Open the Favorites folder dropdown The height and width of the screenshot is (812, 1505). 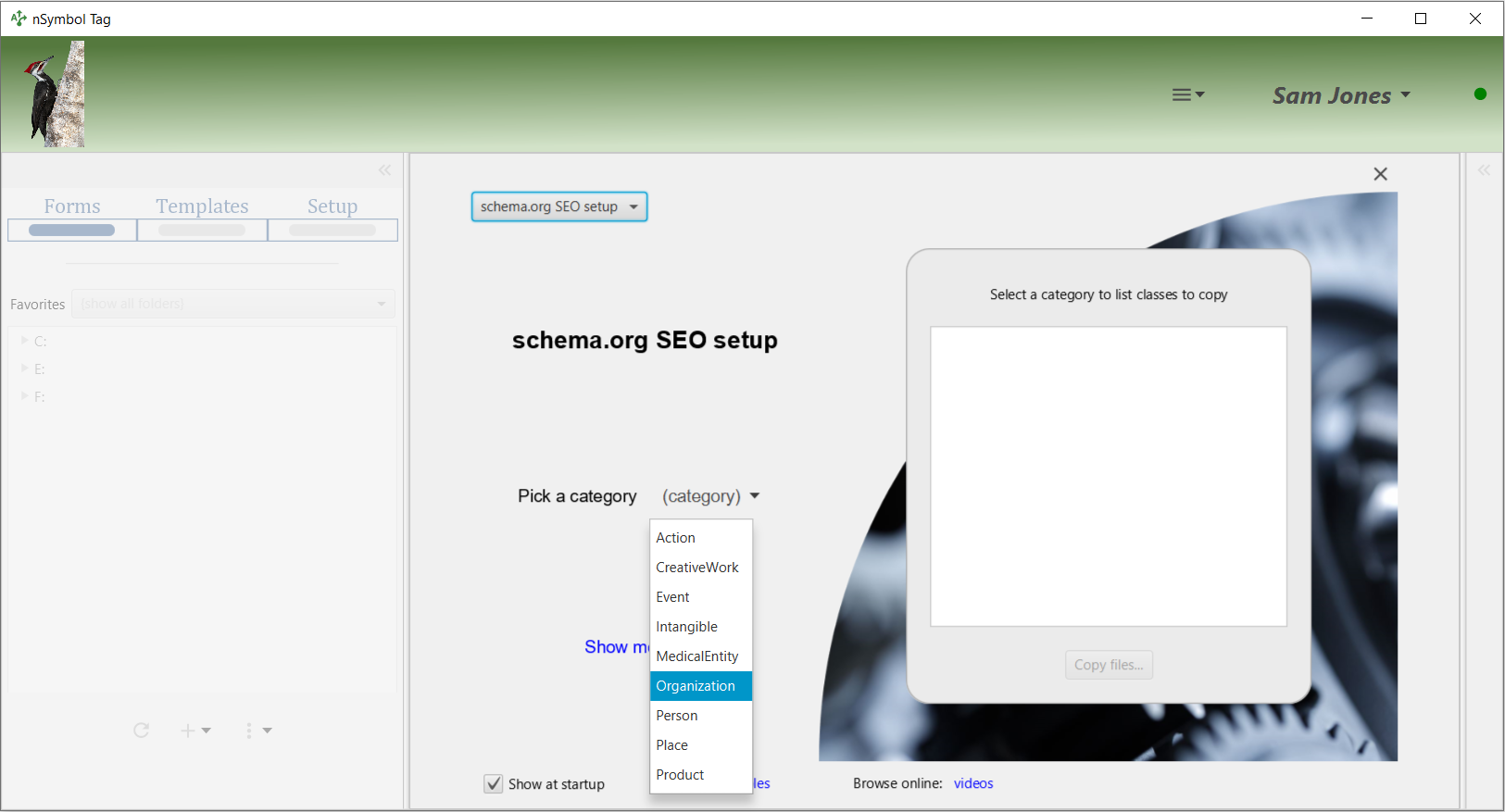click(233, 304)
